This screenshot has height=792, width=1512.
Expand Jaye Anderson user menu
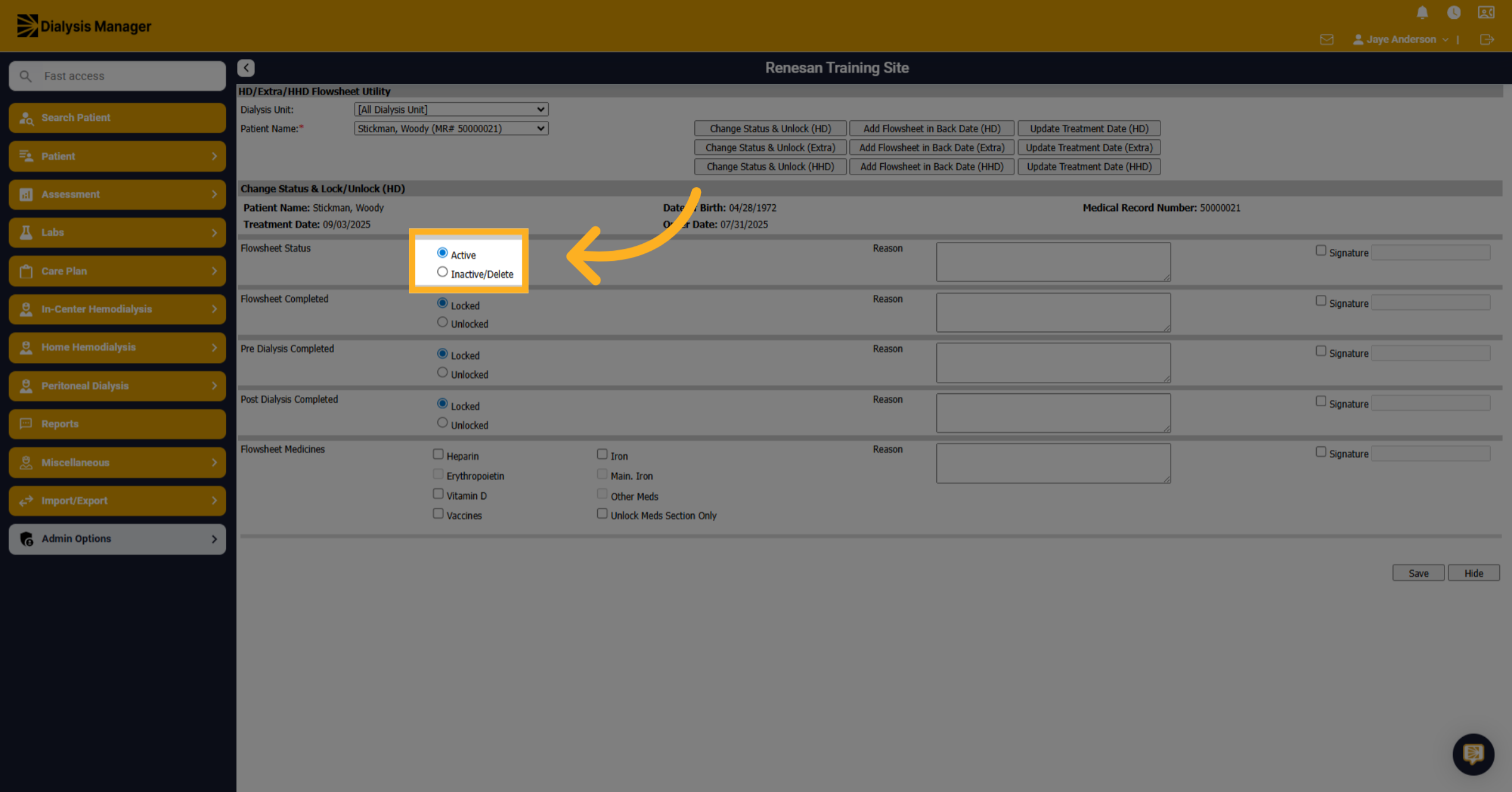(1401, 39)
